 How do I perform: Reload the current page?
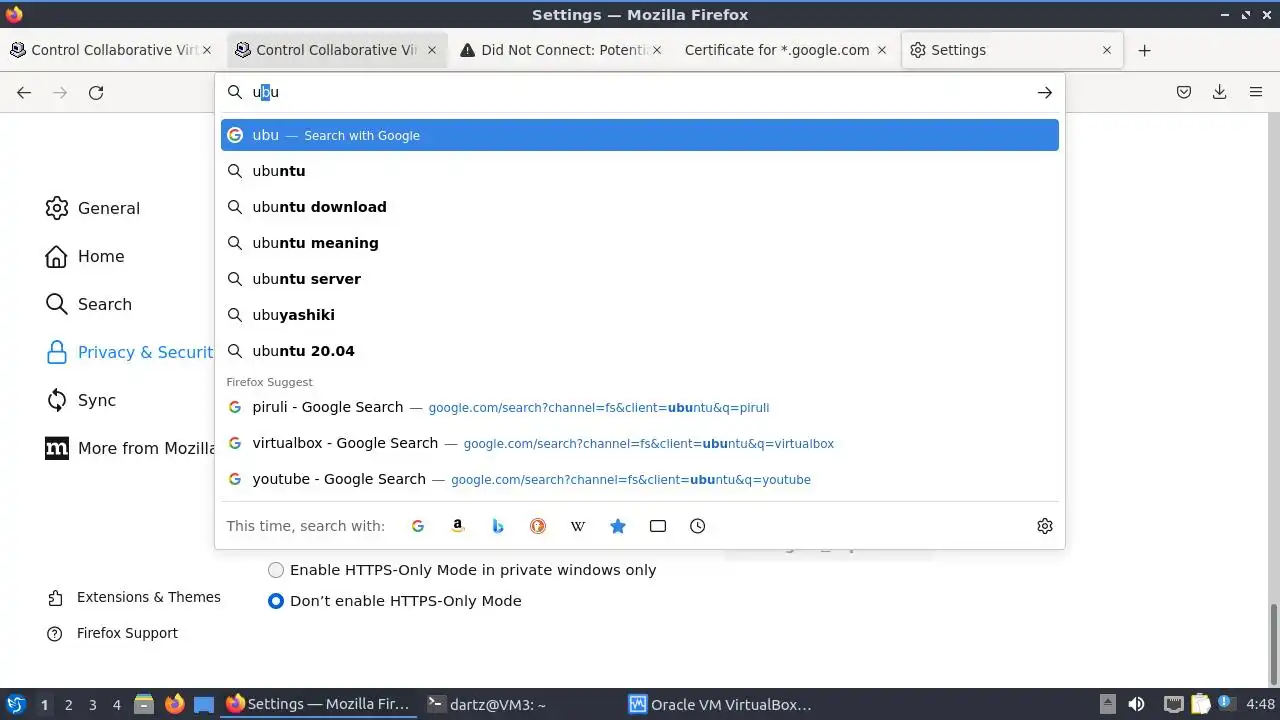click(x=96, y=92)
